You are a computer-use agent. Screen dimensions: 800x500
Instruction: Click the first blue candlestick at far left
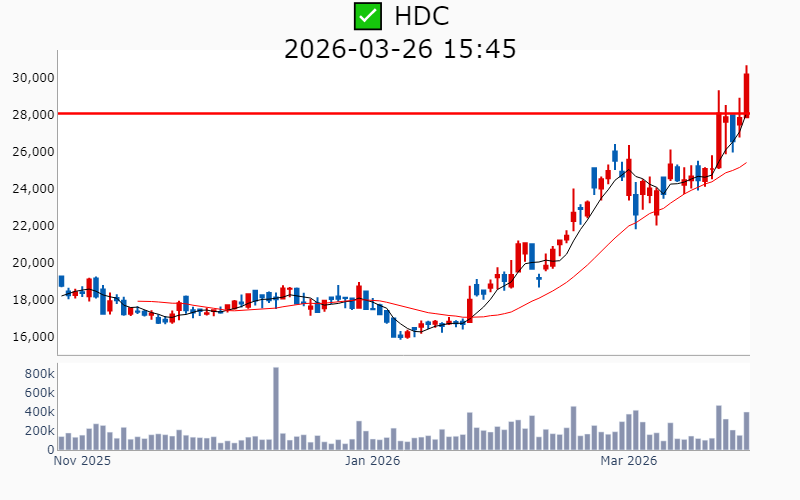click(x=61, y=282)
